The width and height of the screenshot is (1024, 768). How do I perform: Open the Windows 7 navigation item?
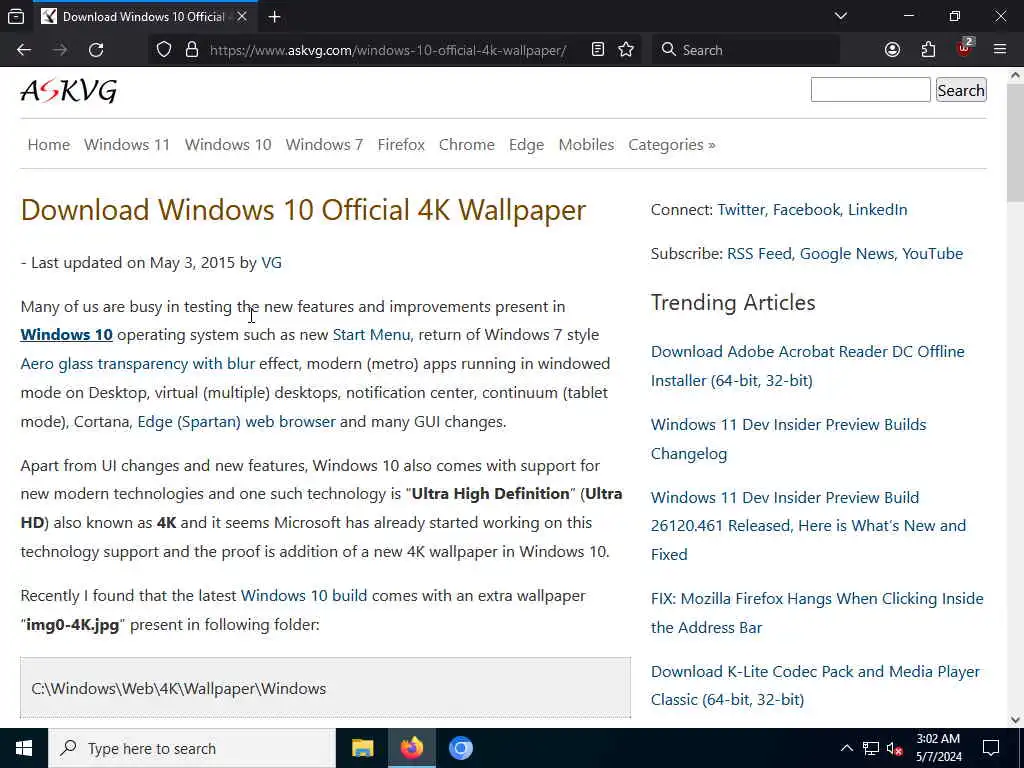coord(324,144)
